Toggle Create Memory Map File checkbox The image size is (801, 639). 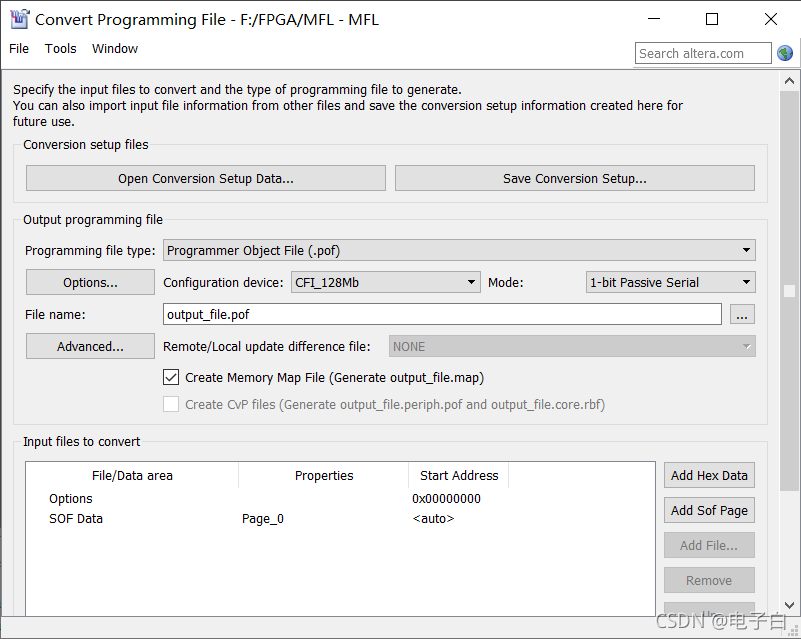coord(171,377)
